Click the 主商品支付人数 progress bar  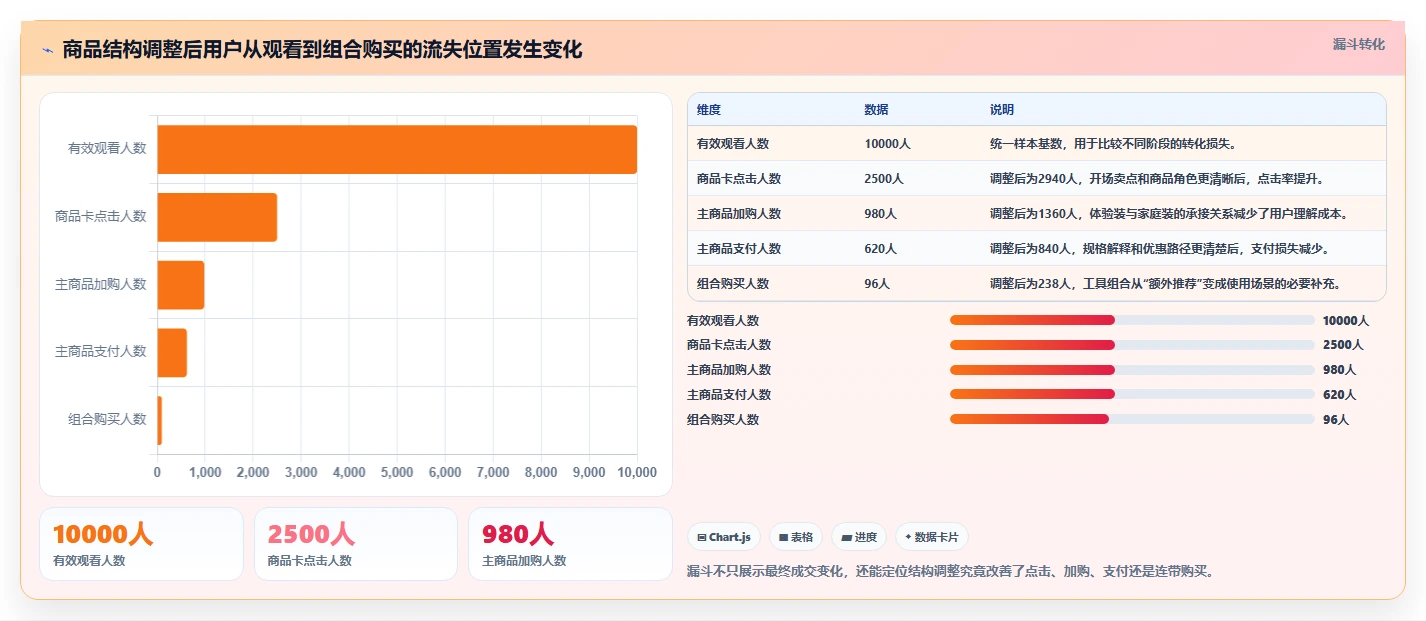[1132, 394]
